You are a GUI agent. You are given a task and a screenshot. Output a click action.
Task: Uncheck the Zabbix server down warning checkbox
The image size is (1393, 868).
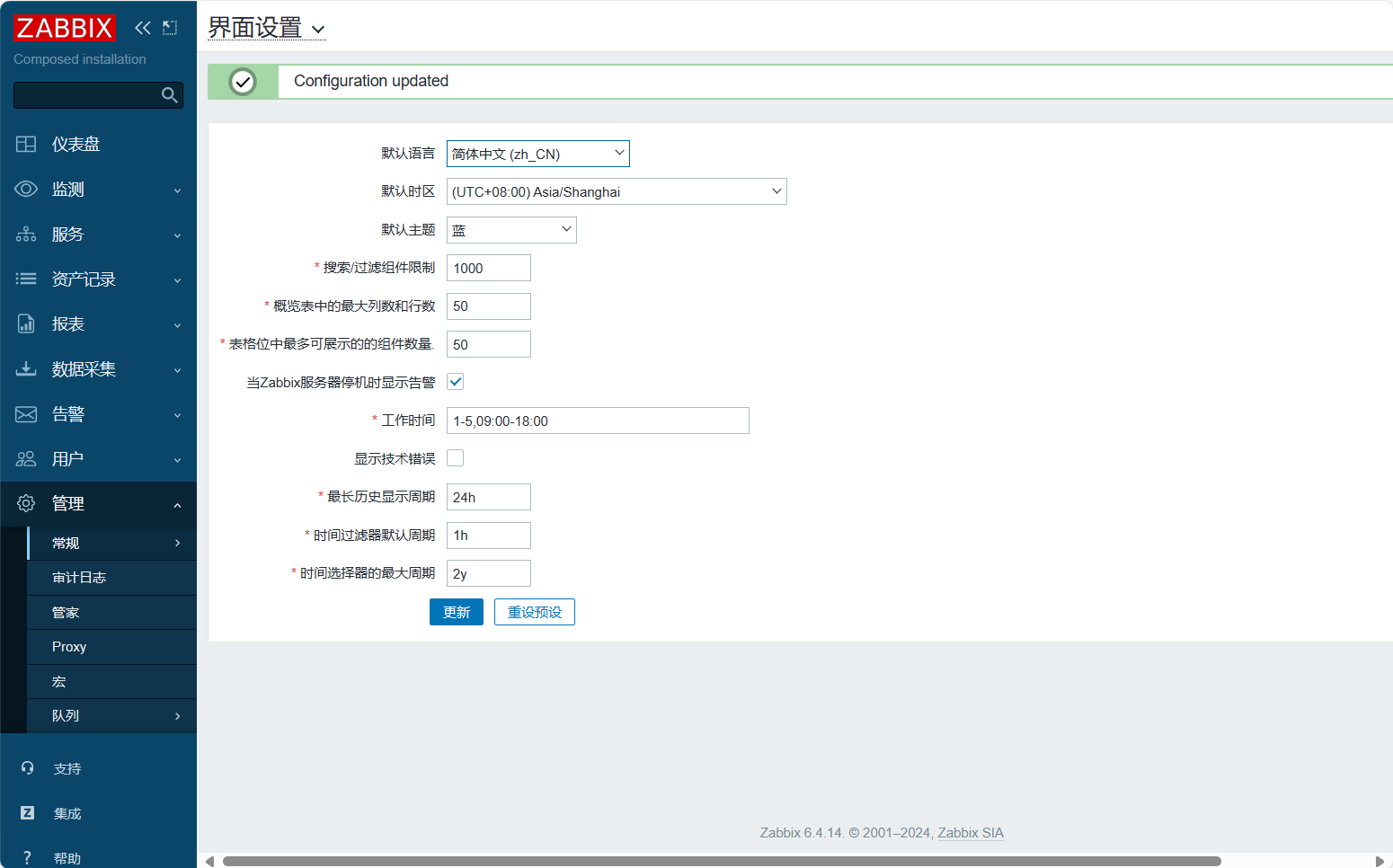[456, 382]
